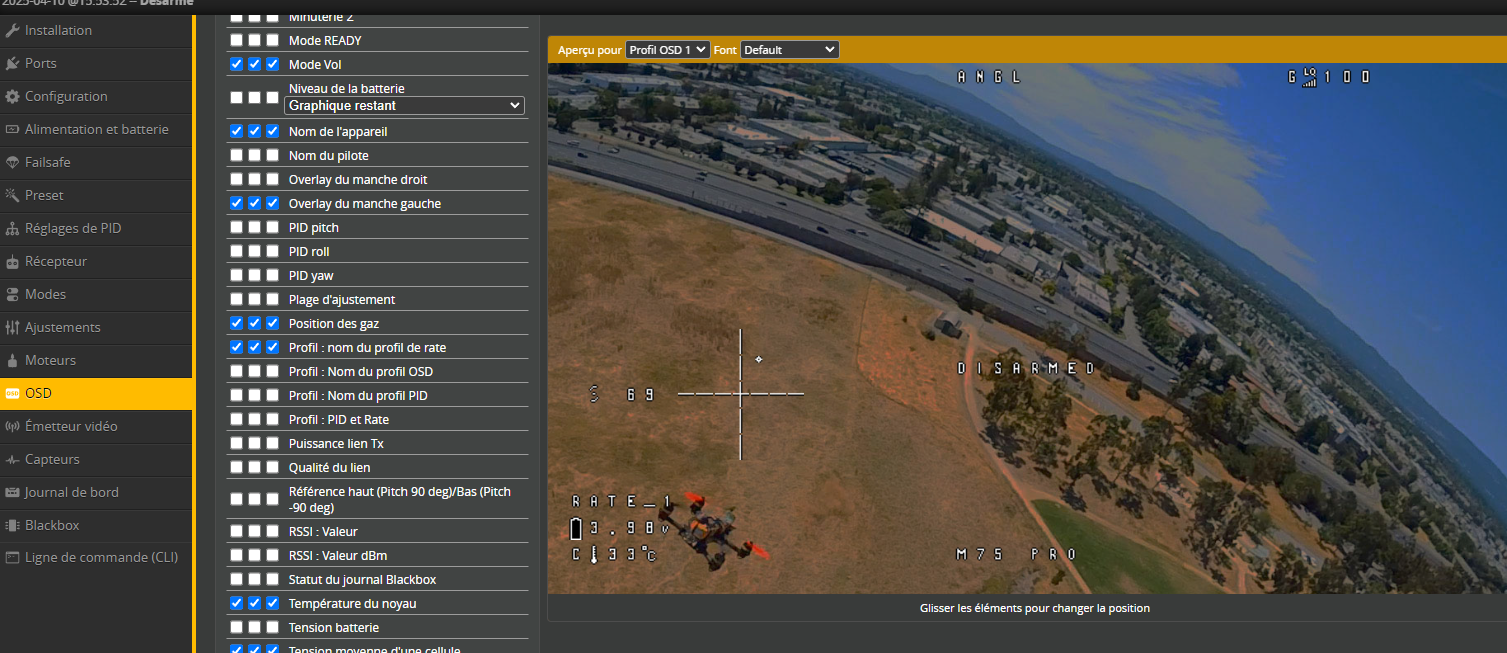Click the Ports plug icon in sidebar
The width and height of the screenshot is (1507, 653).
[13, 63]
